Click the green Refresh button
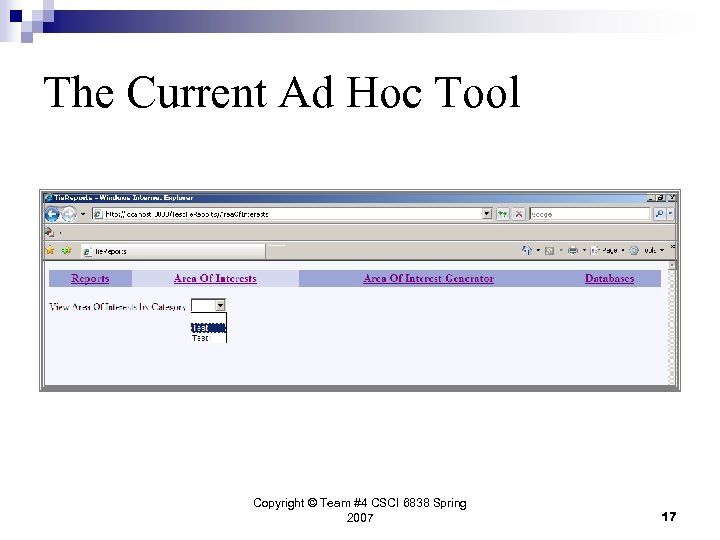 pos(503,214)
